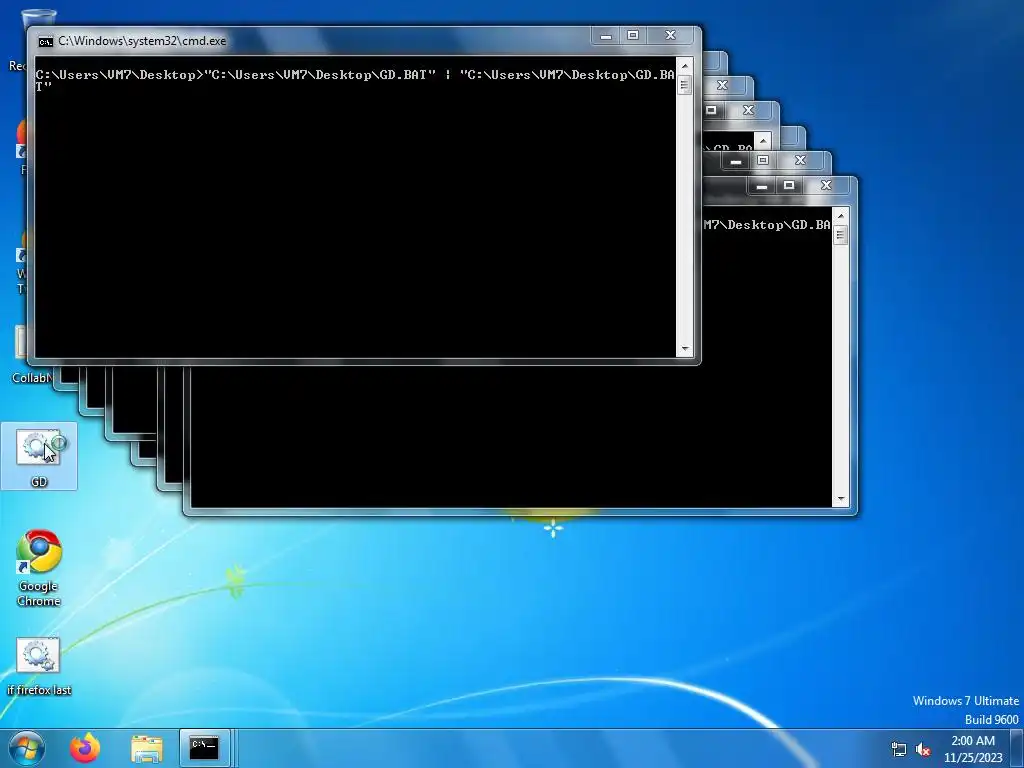Select the Google Chrome desktop shortcut
1024x768 pixels.
pyautogui.click(x=39, y=568)
